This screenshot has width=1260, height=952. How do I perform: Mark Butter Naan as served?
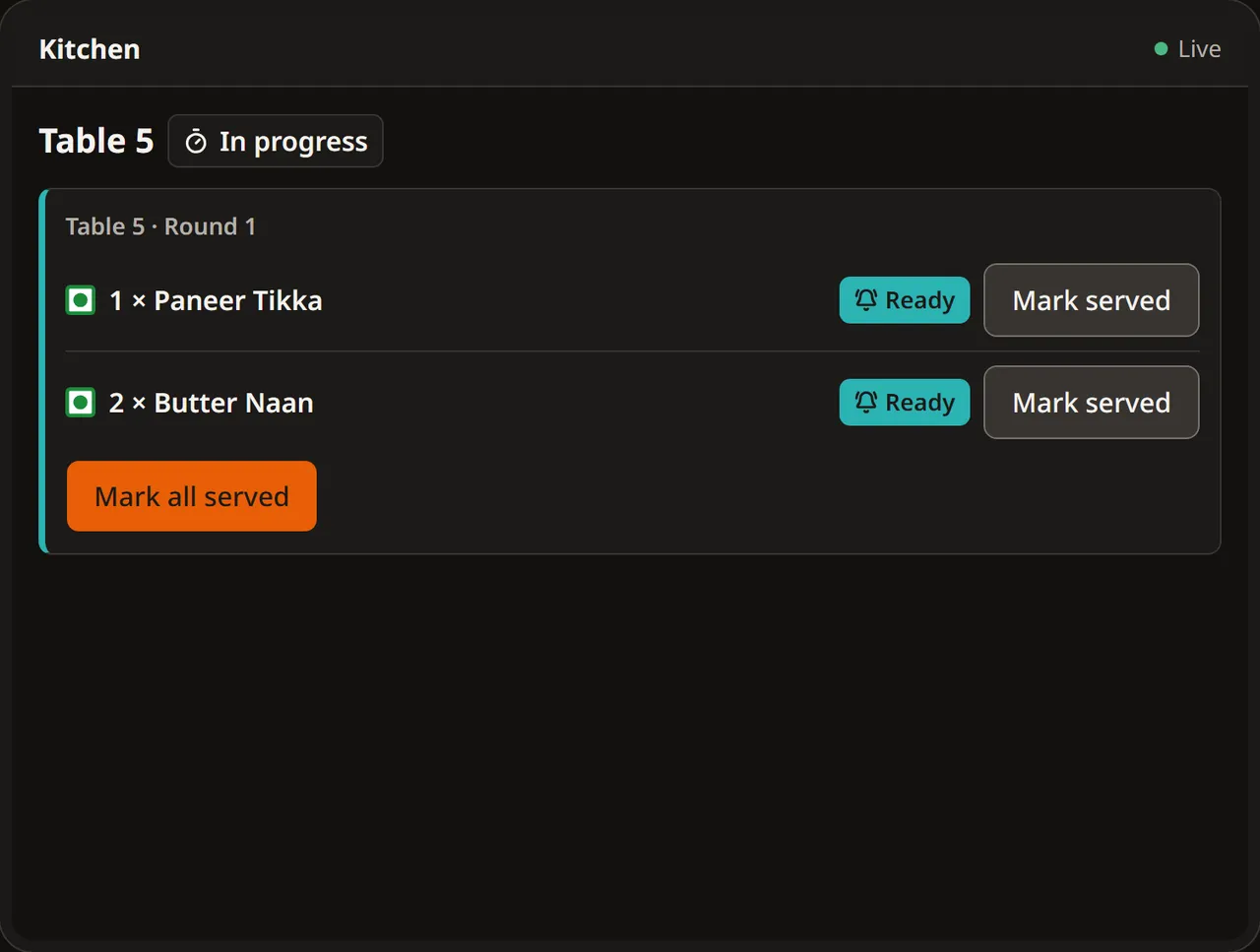pos(1092,403)
